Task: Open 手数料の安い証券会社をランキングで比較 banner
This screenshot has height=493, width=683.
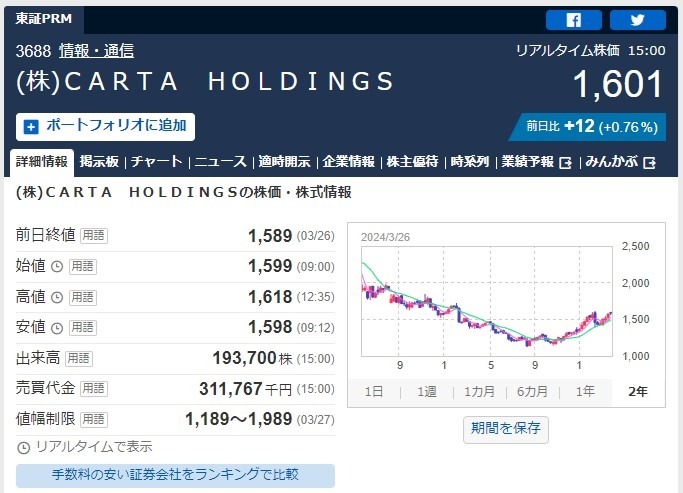Action: tap(176, 476)
